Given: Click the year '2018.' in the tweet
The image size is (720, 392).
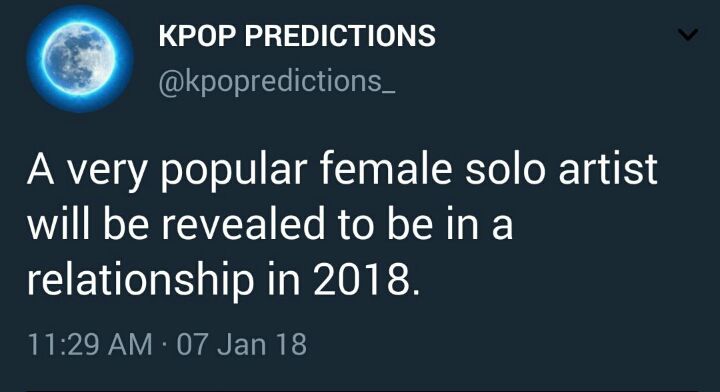Looking at the screenshot, I should pos(367,279).
